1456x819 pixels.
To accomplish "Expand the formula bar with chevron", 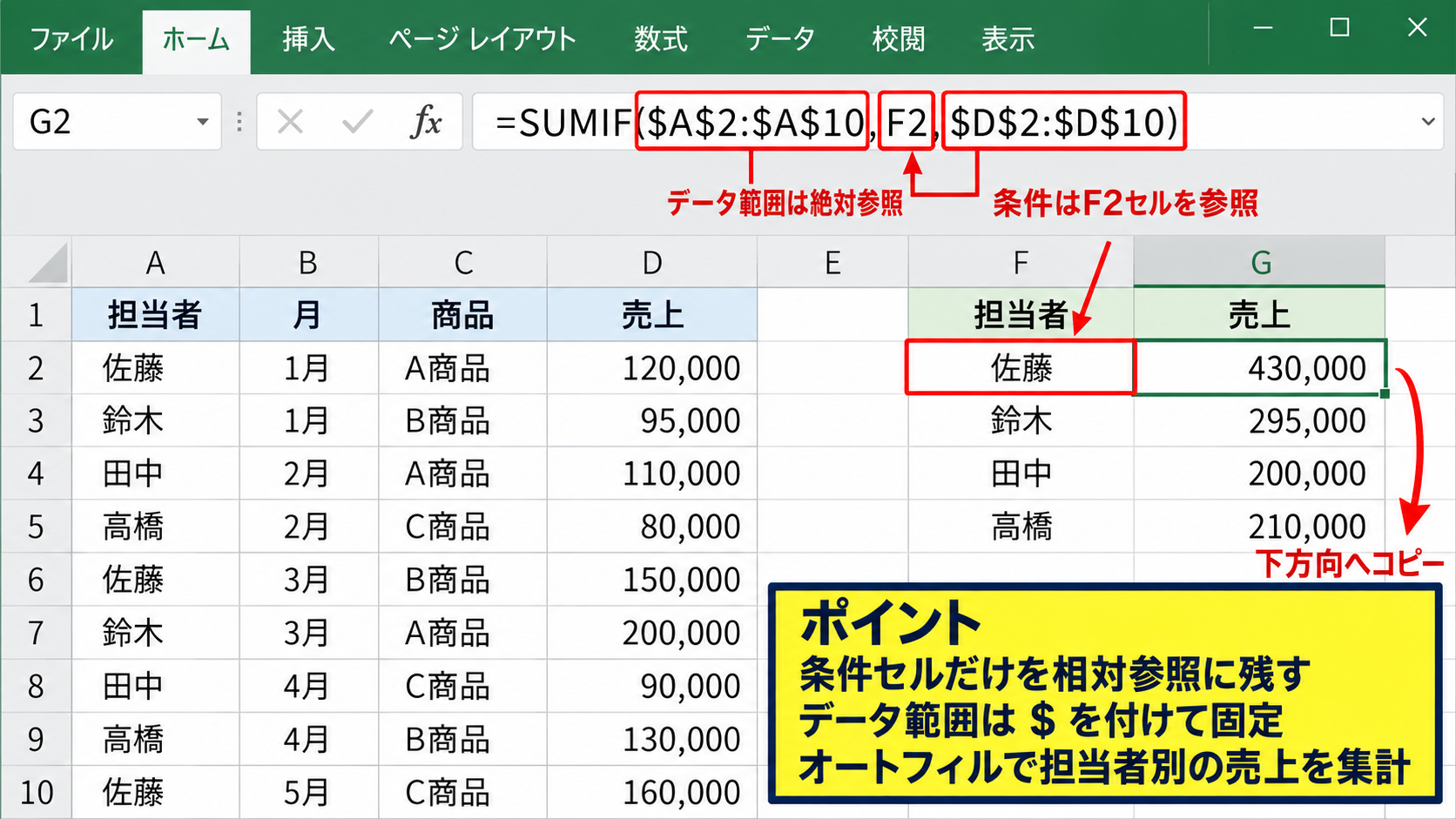I will click(1428, 122).
